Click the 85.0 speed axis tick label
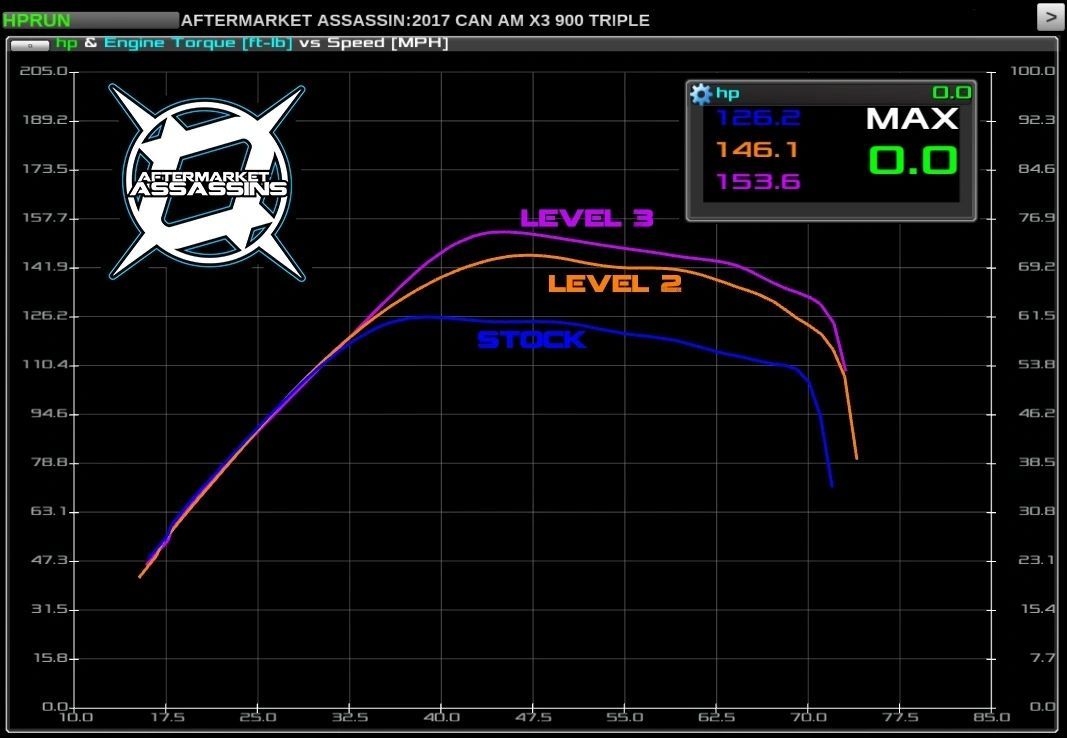This screenshot has height=738, width=1067. [x=991, y=717]
